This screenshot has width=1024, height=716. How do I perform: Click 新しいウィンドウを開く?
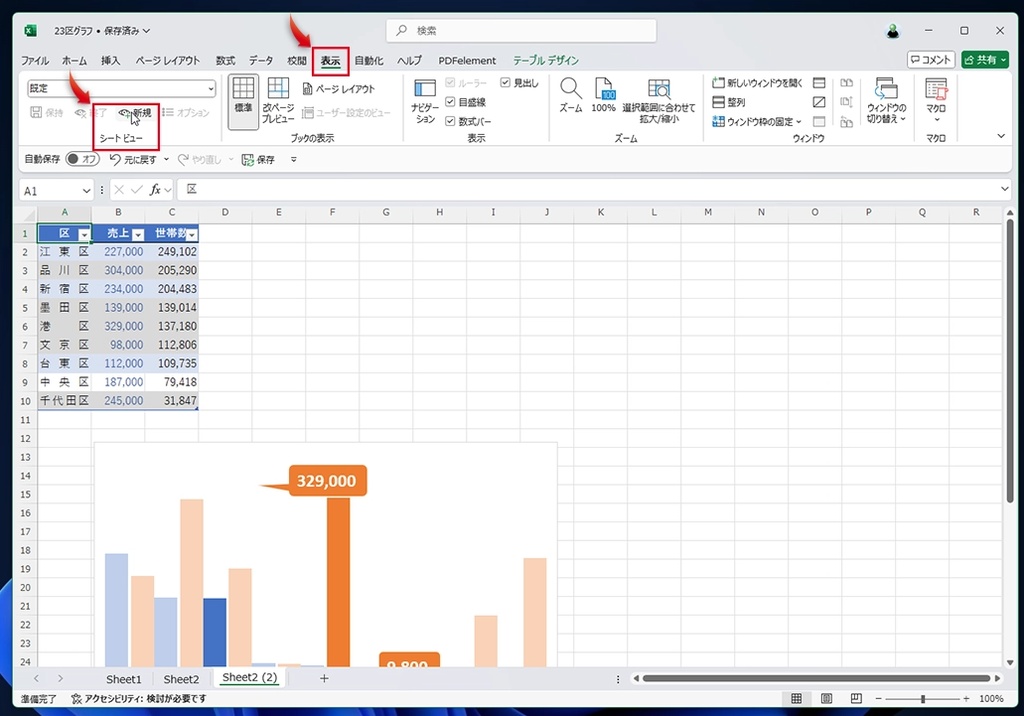click(x=757, y=83)
